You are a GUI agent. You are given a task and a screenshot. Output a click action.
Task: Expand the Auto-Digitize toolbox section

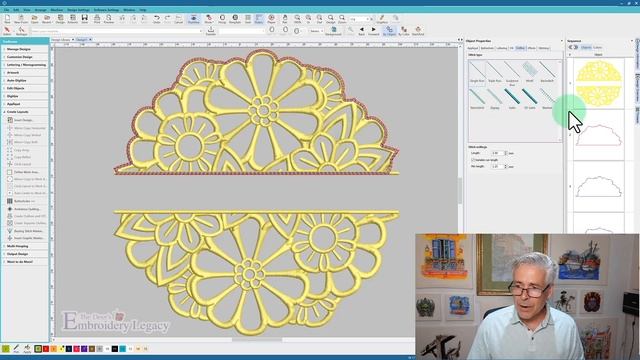(25, 80)
